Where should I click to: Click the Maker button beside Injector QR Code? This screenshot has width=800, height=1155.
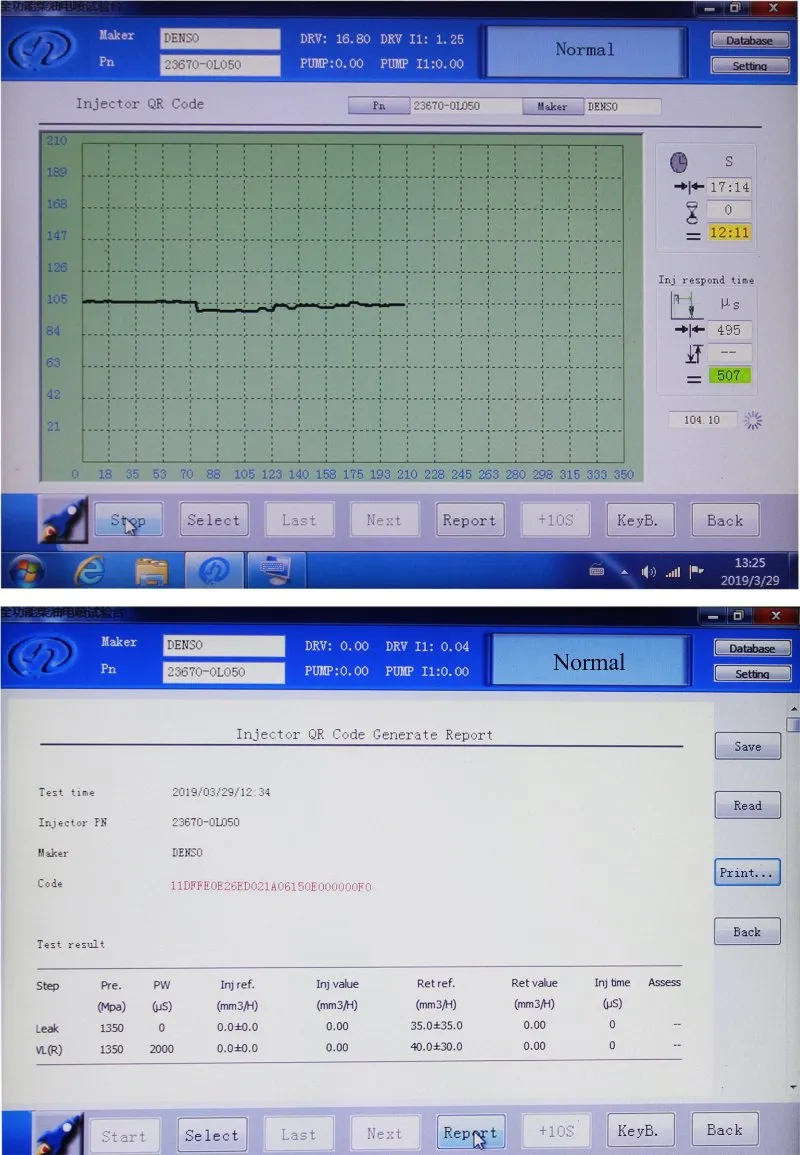(552, 106)
